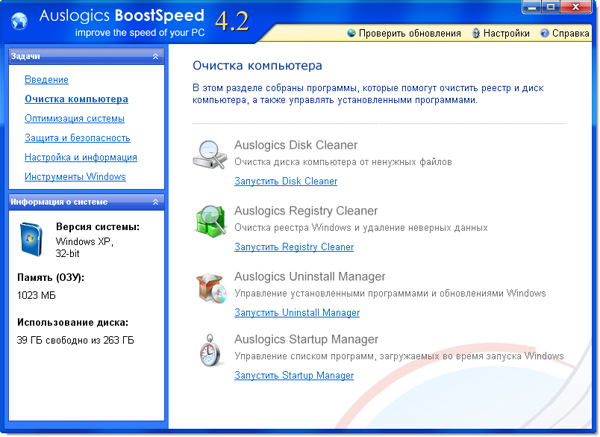The width and height of the screenshot is (600, 437).
Task: Launch Запустить Startup Manager
Action: pyautogui.click(x=294, y=375)
